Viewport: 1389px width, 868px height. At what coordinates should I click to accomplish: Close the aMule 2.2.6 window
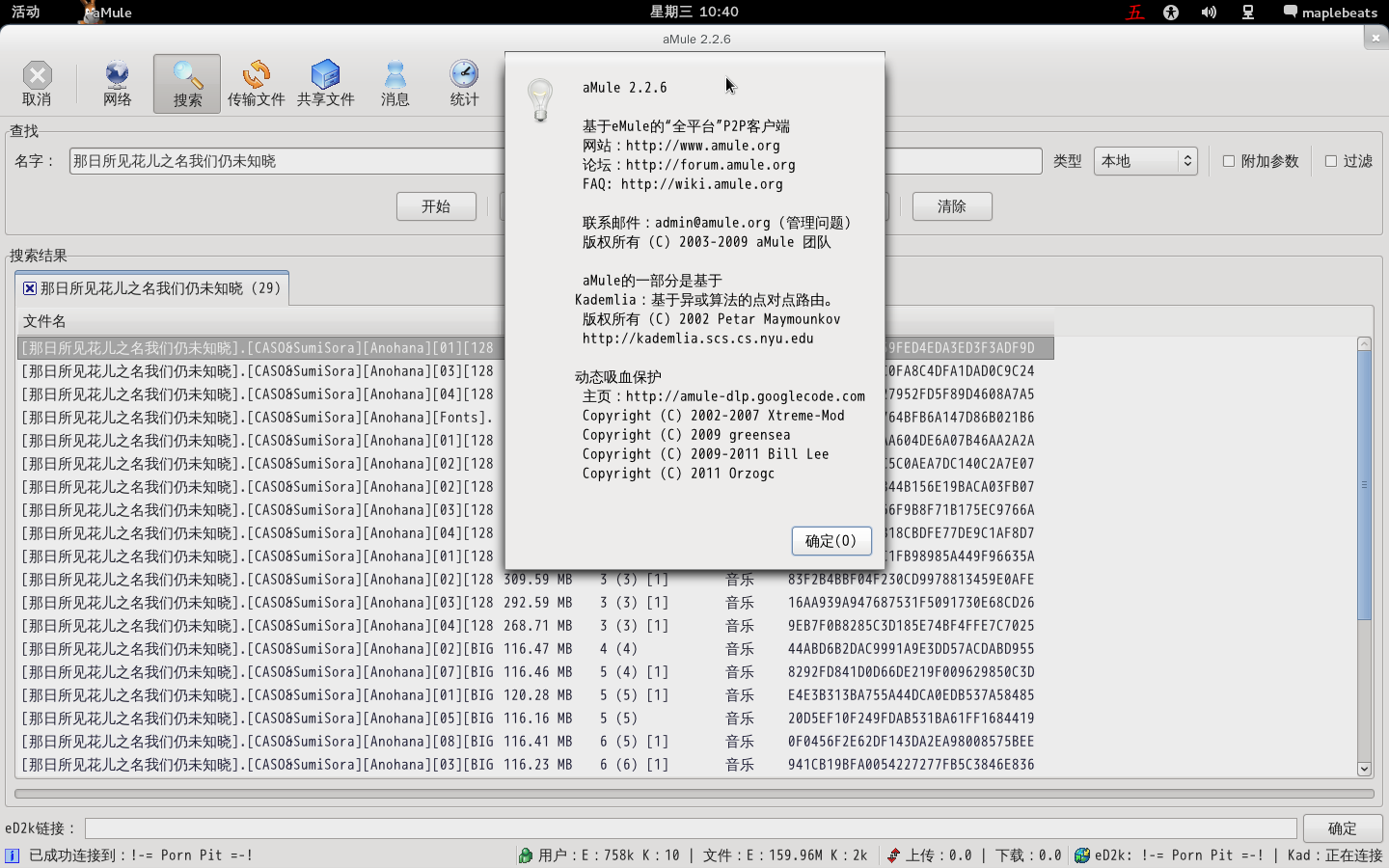pos(1375,38)
